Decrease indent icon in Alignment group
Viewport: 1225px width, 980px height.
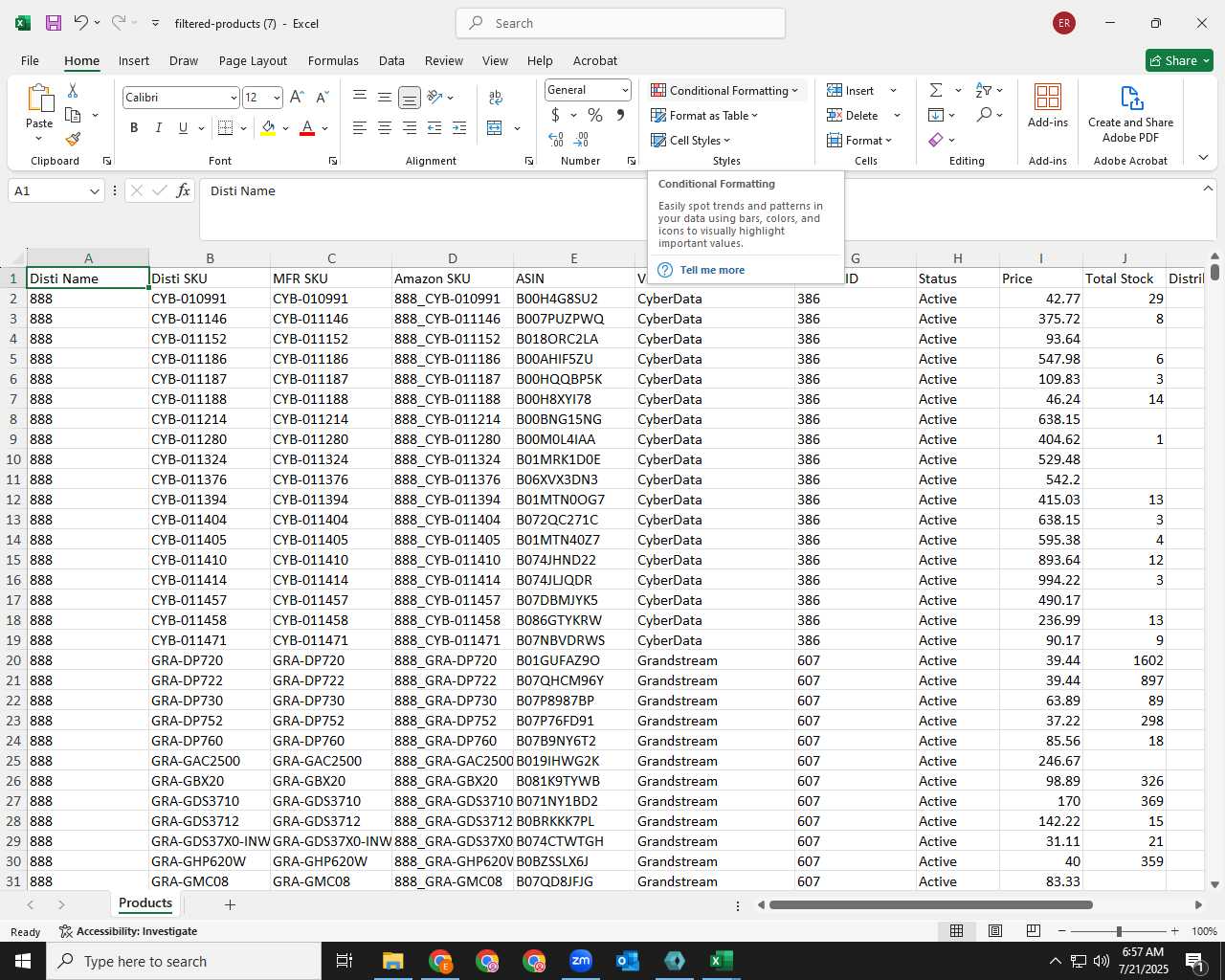(x=434, y=127)
